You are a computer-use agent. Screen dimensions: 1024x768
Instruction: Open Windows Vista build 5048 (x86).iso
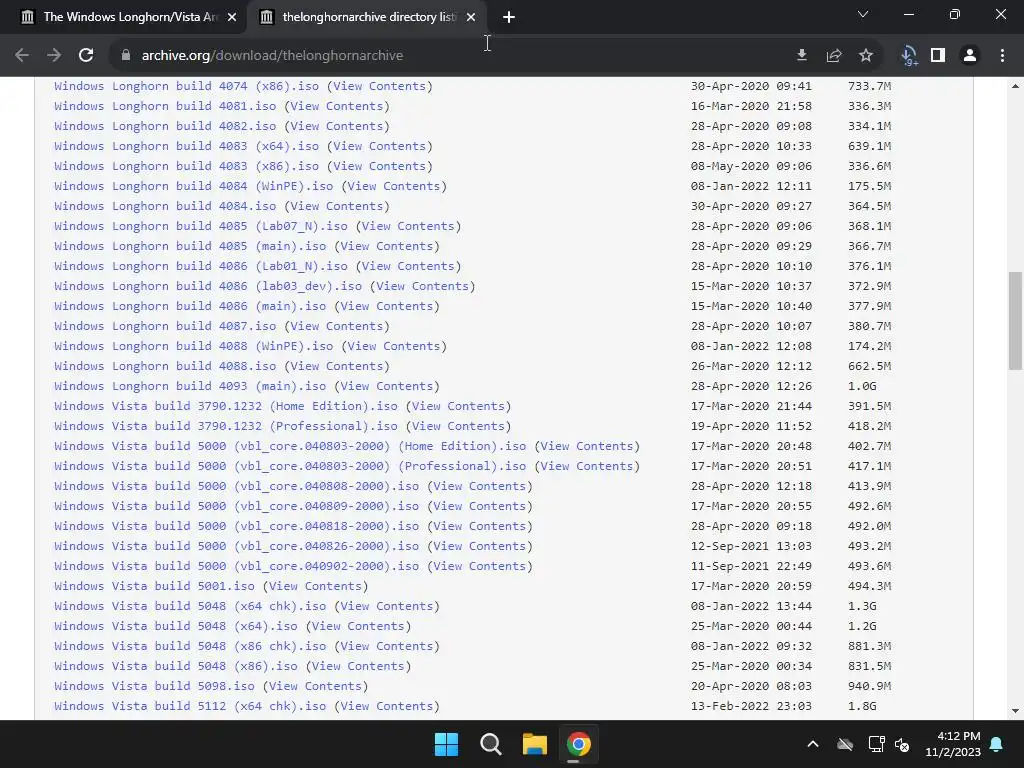176,666
